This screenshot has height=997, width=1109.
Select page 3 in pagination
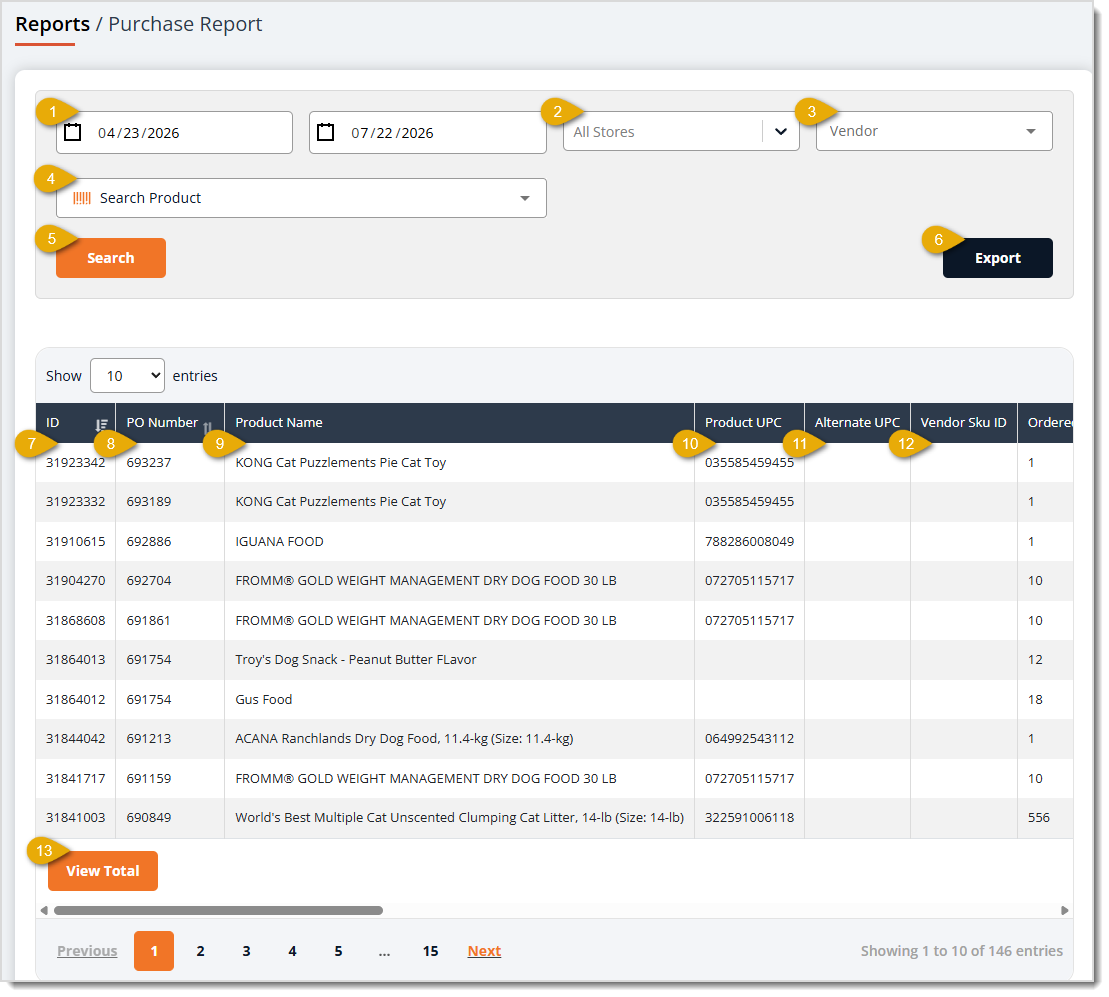tap(246, 951)
